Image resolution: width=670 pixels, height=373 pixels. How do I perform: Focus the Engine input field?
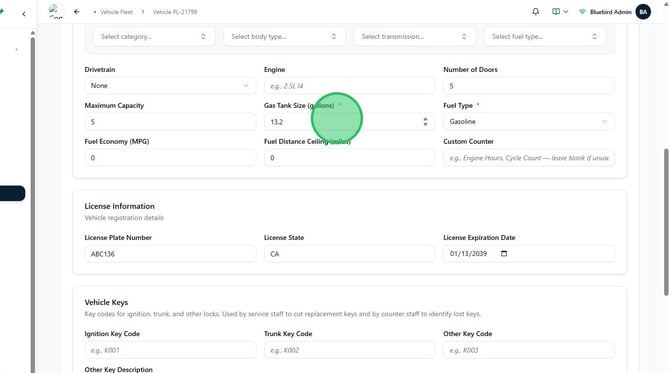pos(350,86)
